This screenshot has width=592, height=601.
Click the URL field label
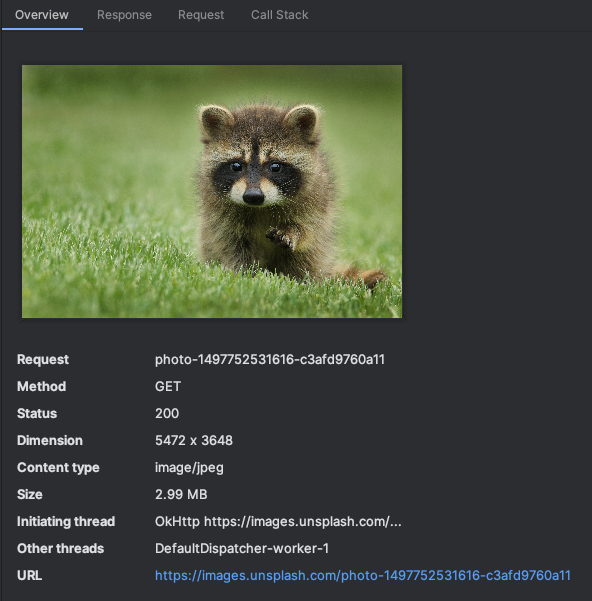(x=29, y=575)
